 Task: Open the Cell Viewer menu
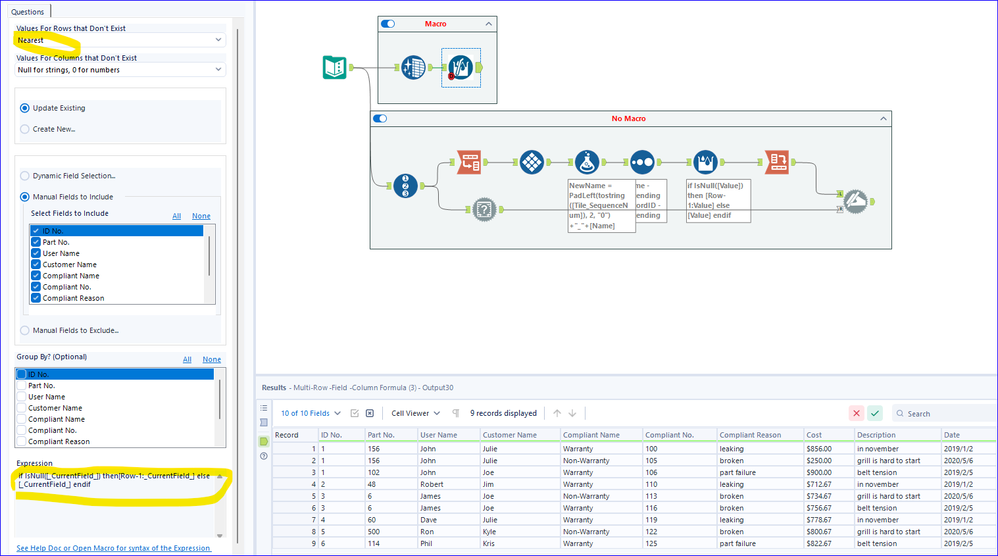click(x=416, y=414)
